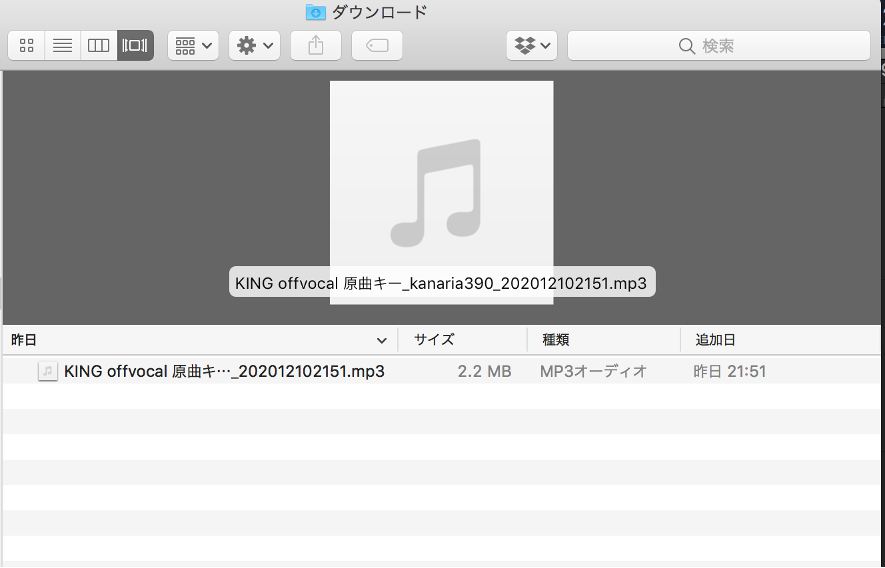Sort by the サイズ column header
Screen dimensions: 885x568
pyautogui.click(x=463, y=340)
